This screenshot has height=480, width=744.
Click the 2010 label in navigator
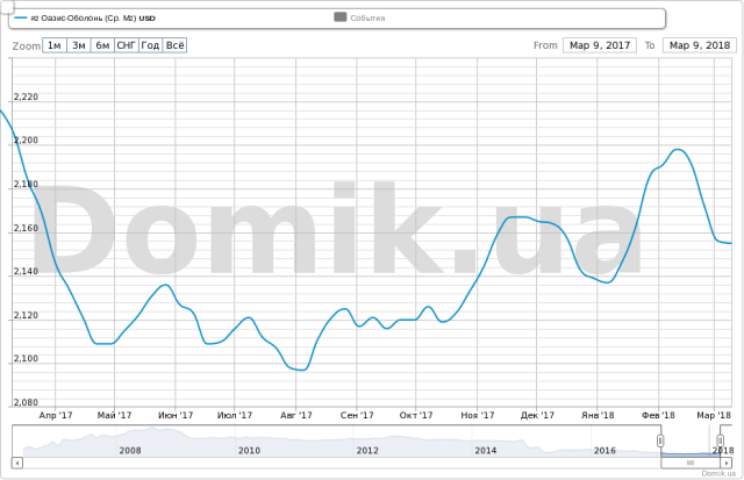coord(249,450)
